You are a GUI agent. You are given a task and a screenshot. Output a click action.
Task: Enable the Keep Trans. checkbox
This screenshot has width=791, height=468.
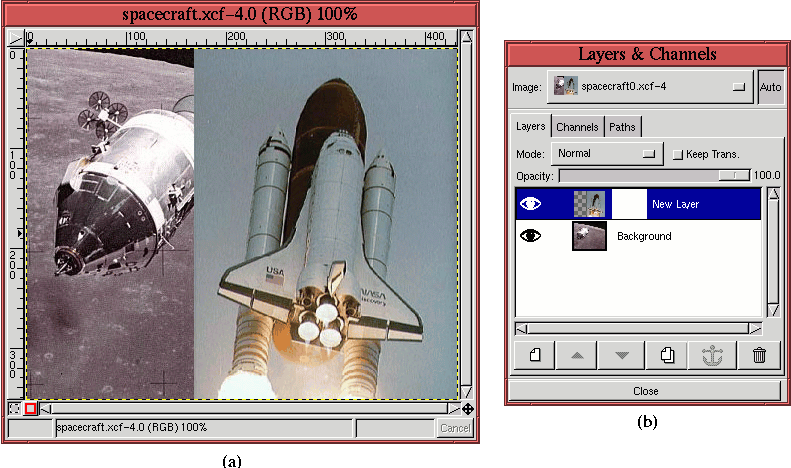click(677, 154)
